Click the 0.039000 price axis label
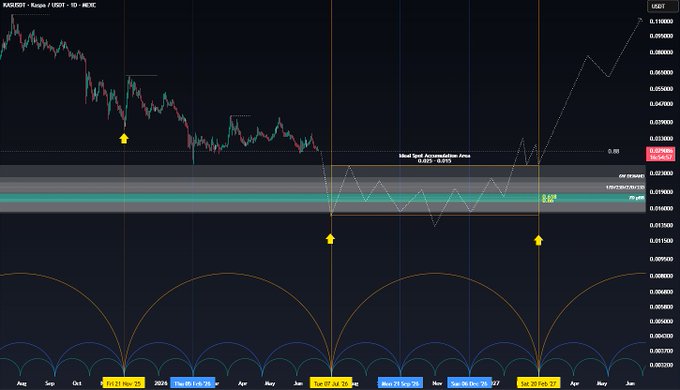The width and height of the screenshot is (680, 390). point(661,122)
